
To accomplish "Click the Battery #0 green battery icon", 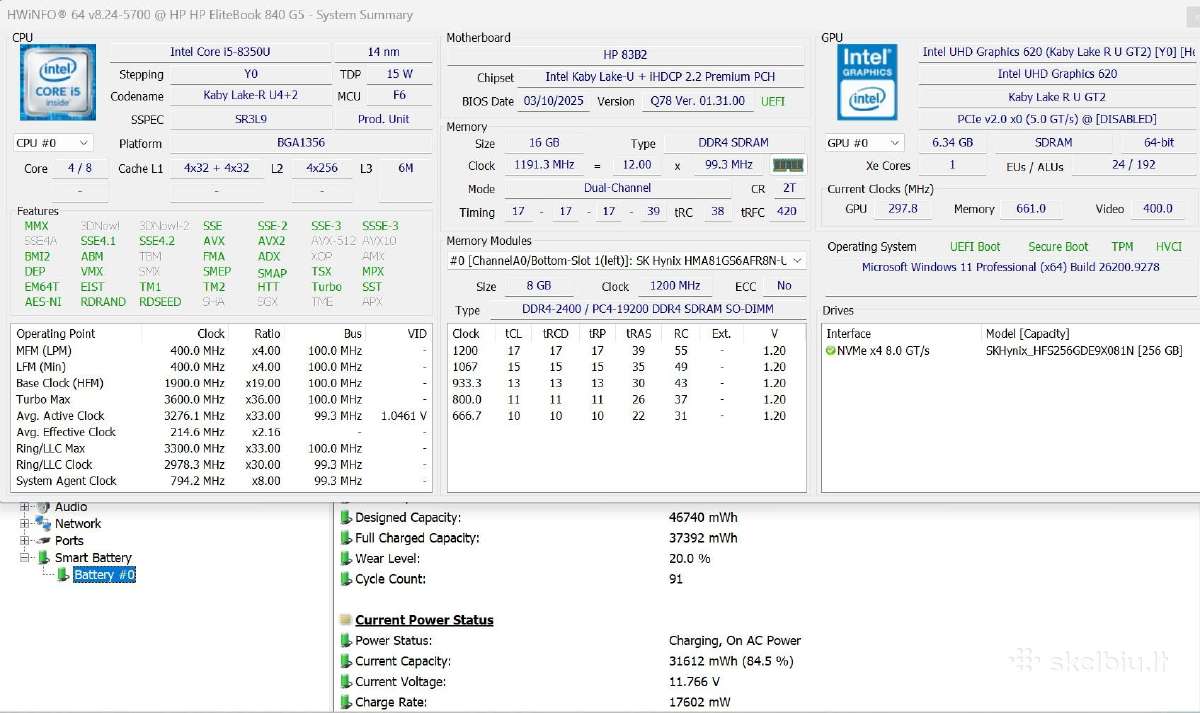I will [x=64, y=575].
